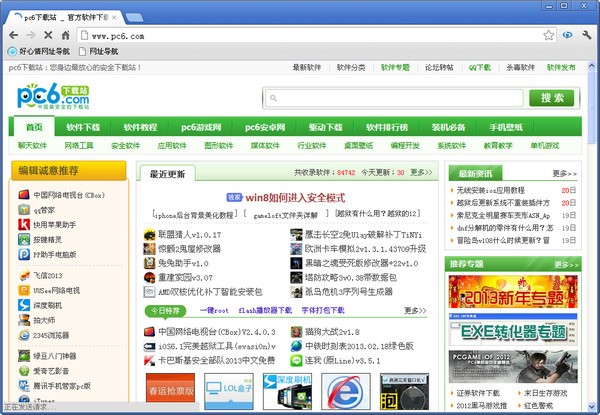Screen dimensions: 600x415
Task: Select the 最近更新 tab
Action: 168,174
